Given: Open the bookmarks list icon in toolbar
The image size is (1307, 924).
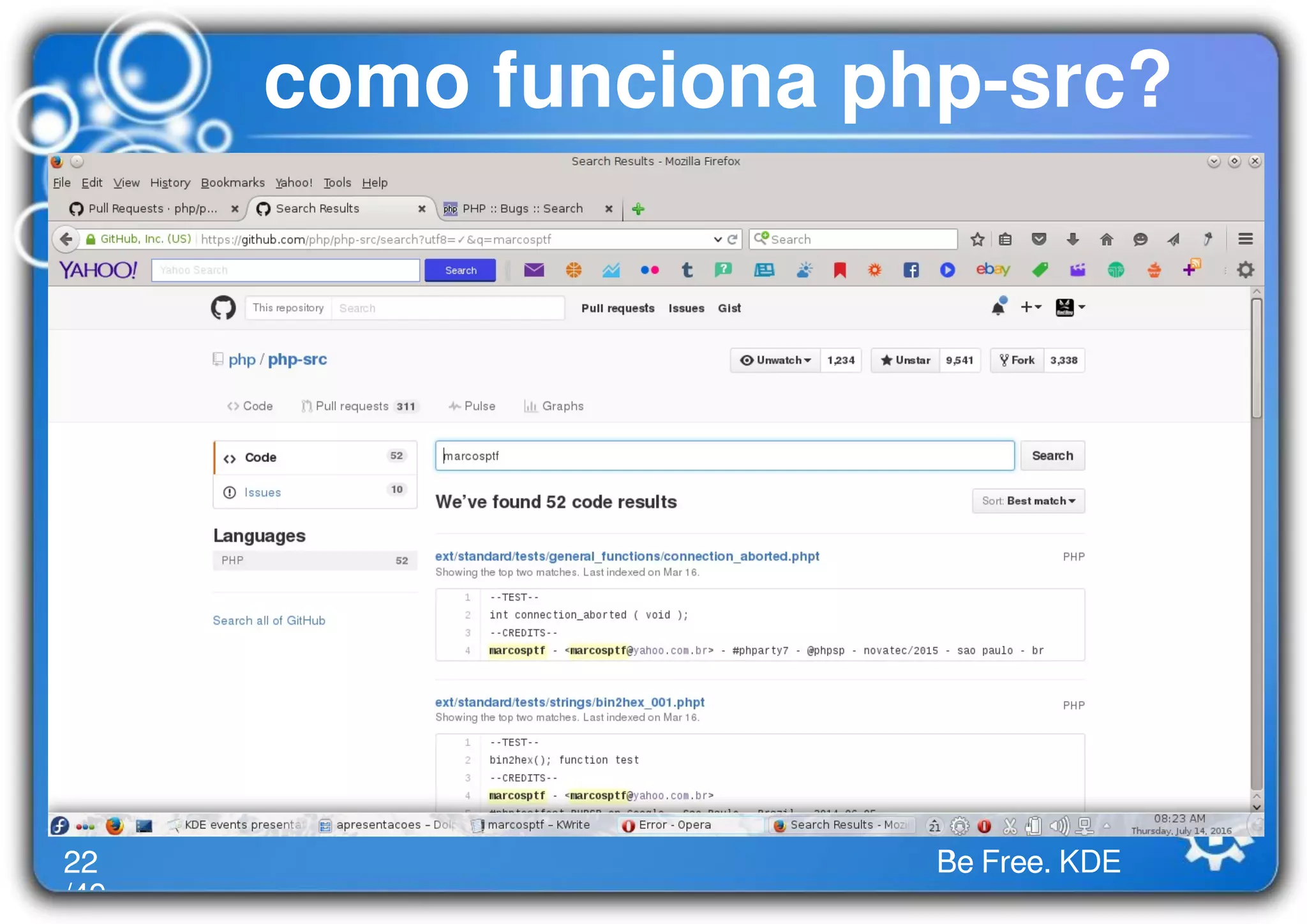Looking at the screenshot, I should coord(1006,239).
